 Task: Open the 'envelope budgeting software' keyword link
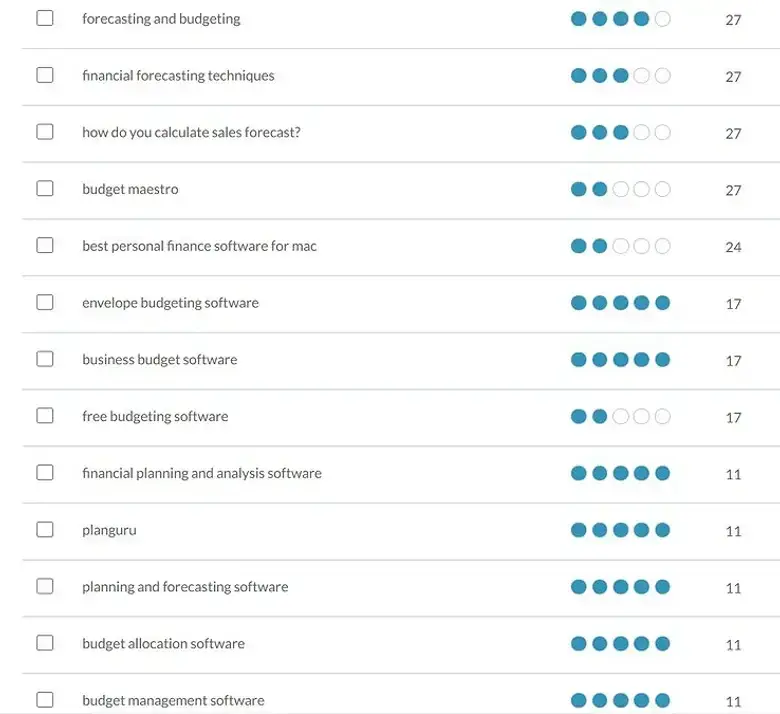(170, 303)
